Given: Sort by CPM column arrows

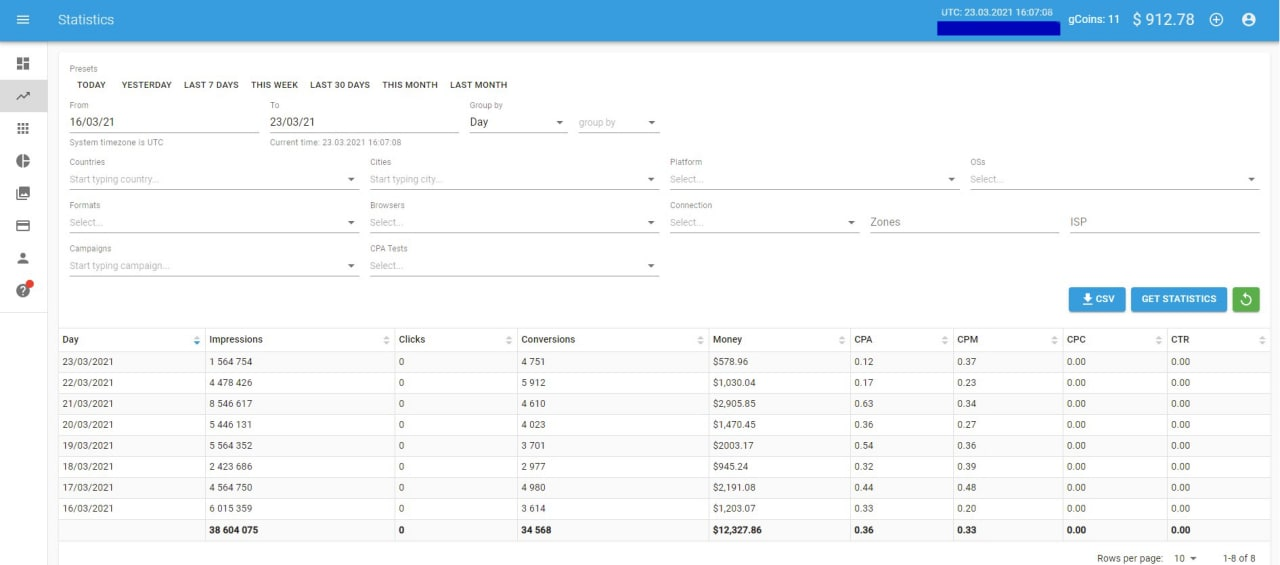Looking at the screenshot, I should coord(1055,341).
